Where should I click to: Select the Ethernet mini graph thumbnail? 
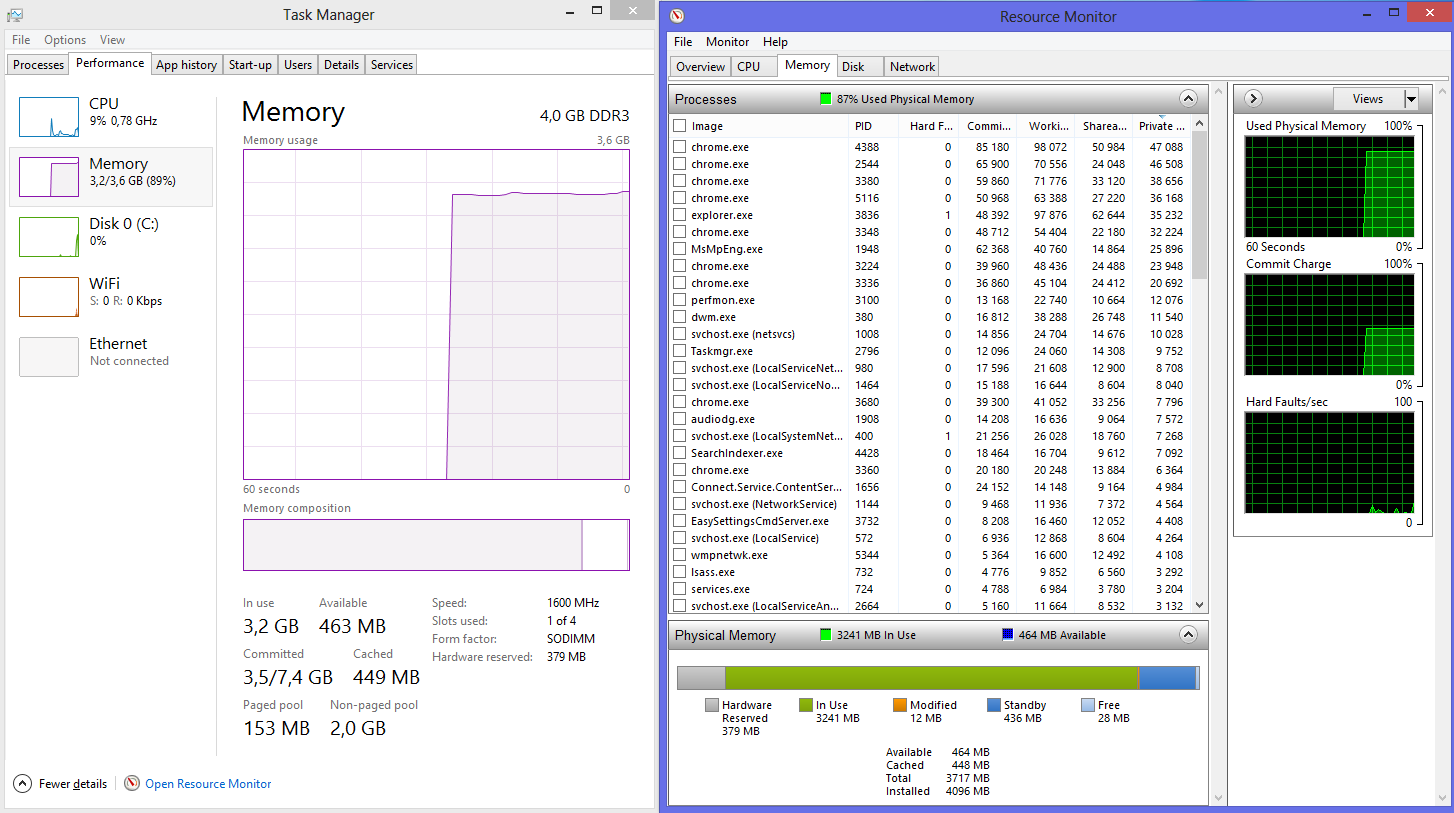[x=49, y=357]
